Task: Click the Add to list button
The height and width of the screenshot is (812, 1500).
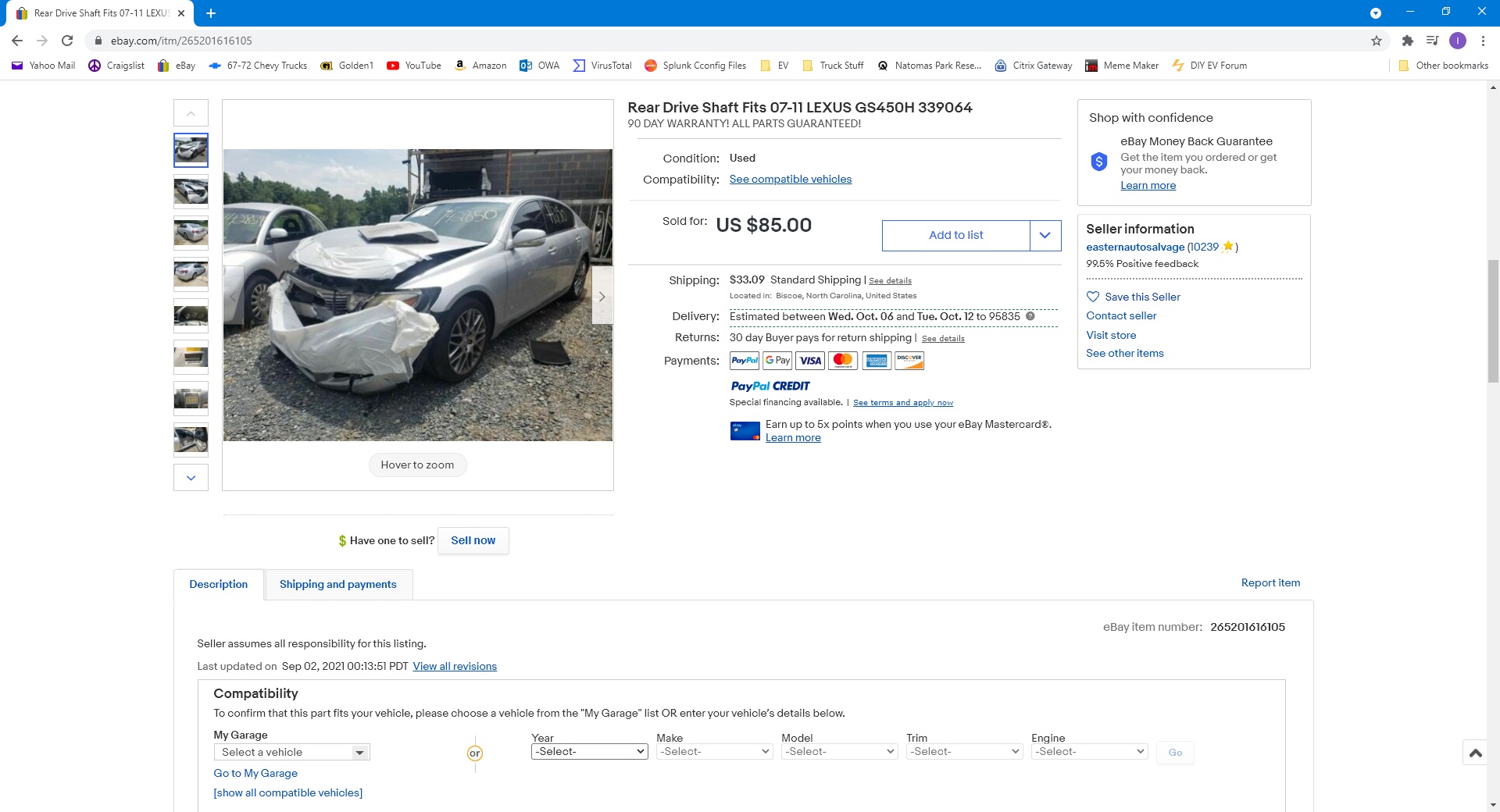Action: pos(955,235)
